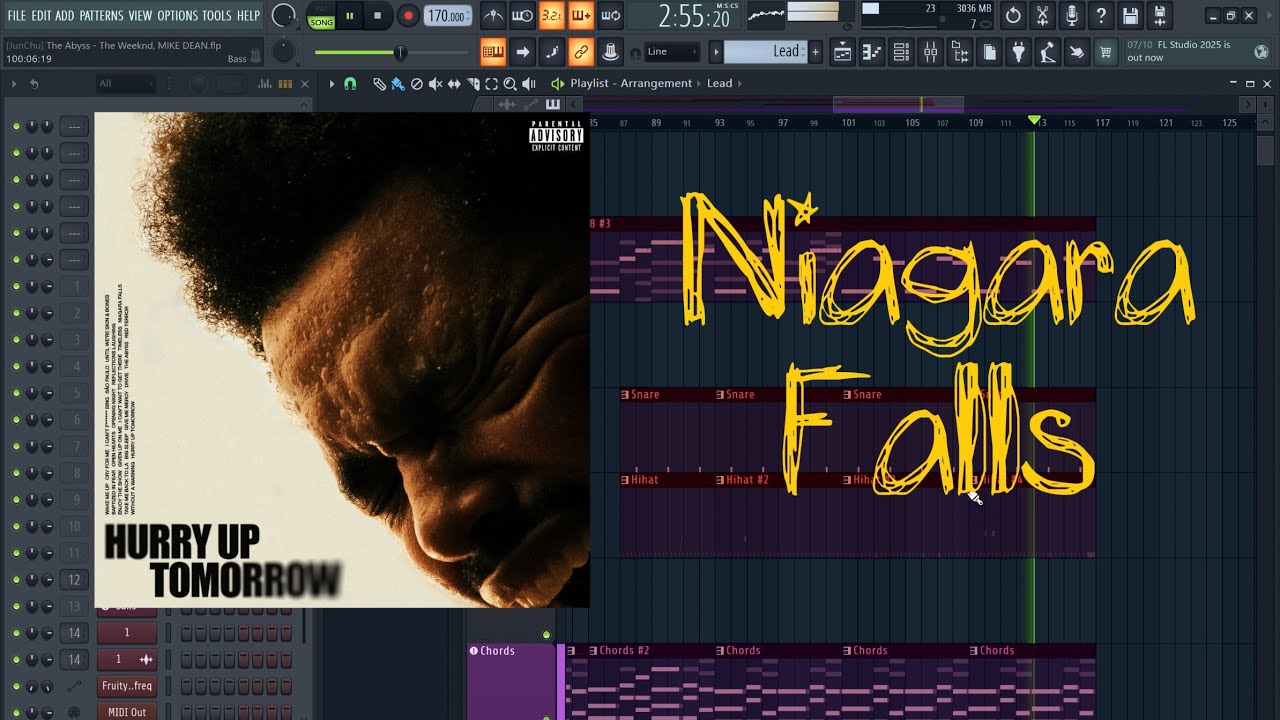Screen dimensions: 1280x720
Task: Select the playlist delete tool
Action: tap(417, 84)
